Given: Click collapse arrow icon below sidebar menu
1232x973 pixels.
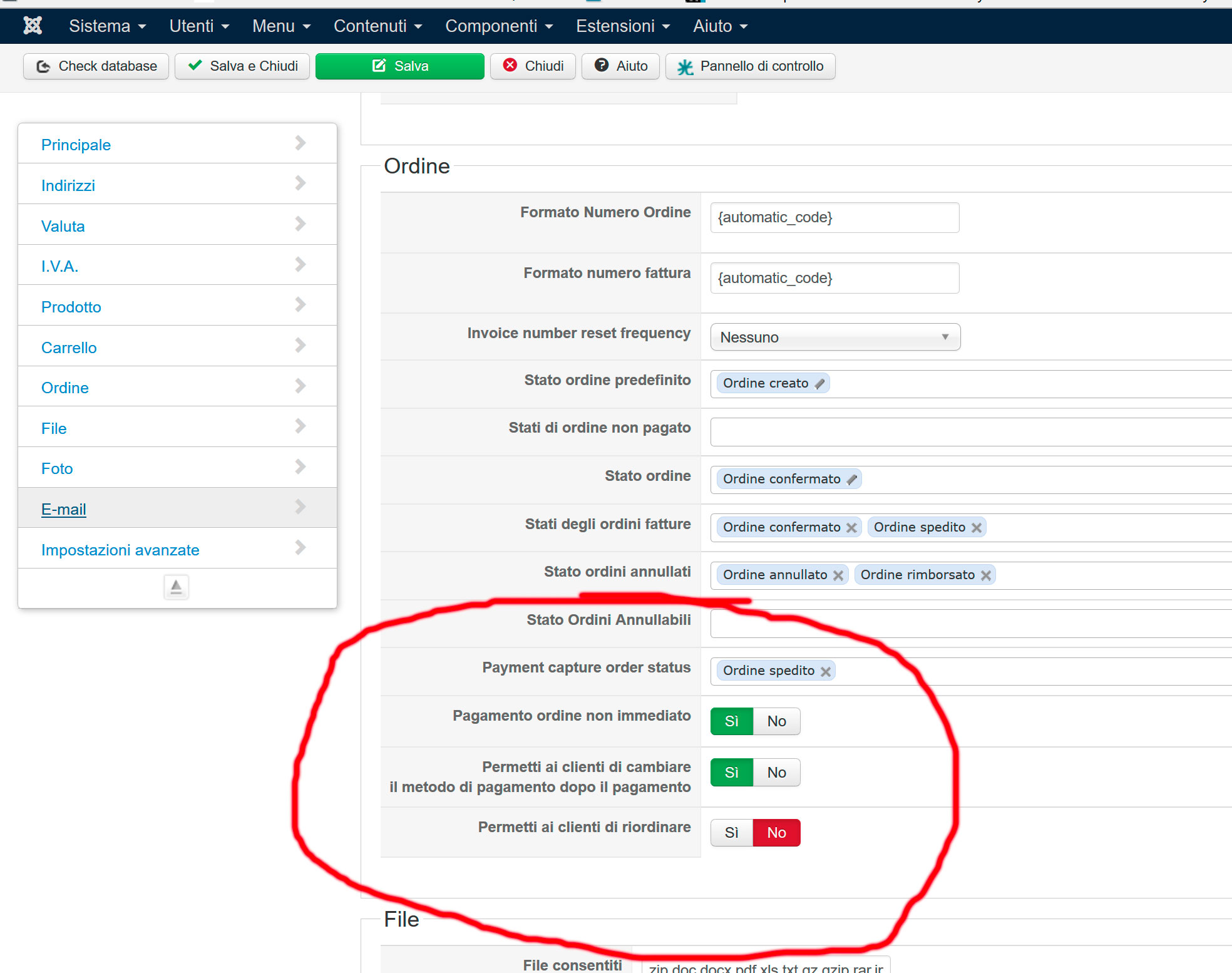Looking at the screenshot, I should tap(176, 587).
